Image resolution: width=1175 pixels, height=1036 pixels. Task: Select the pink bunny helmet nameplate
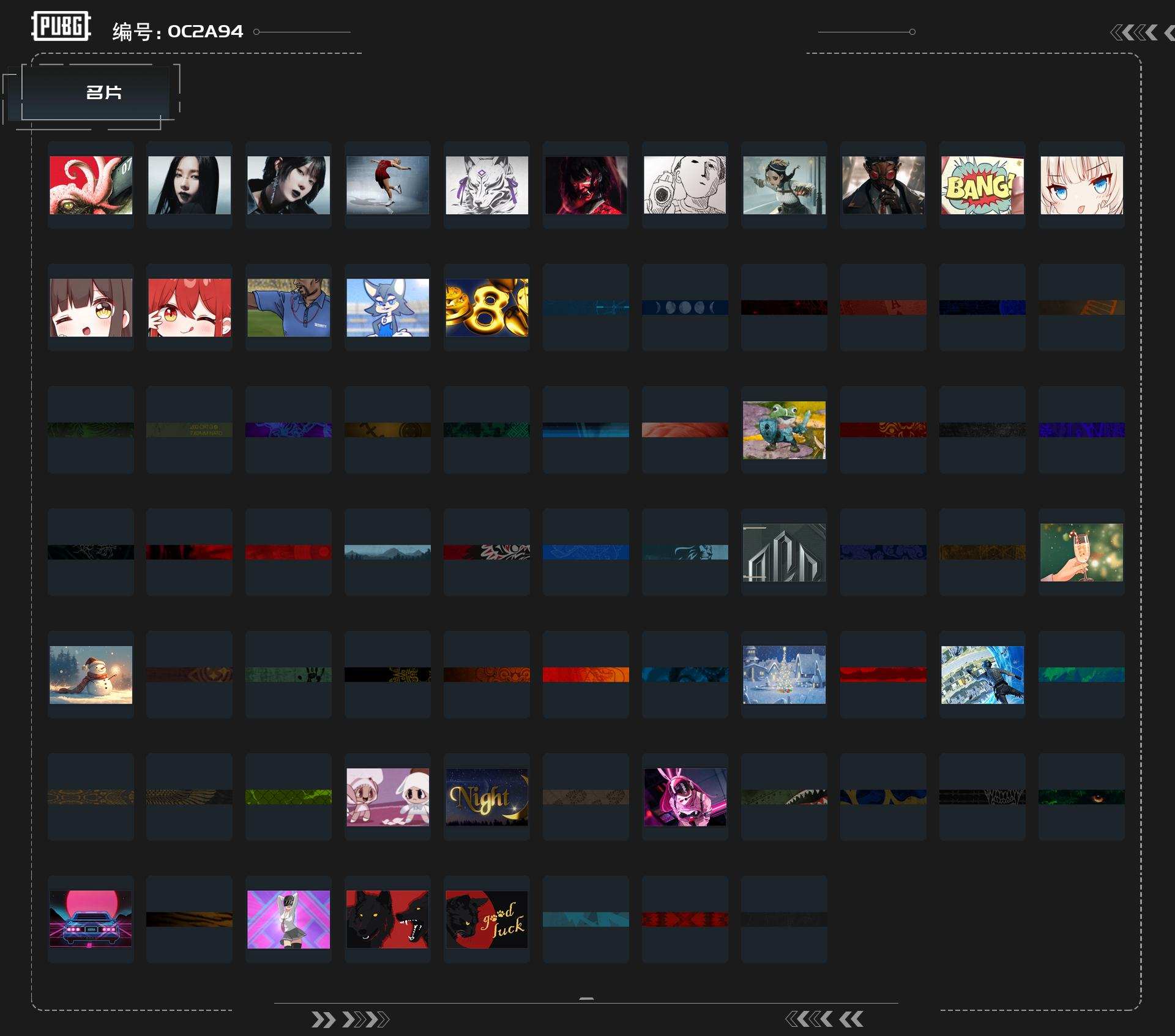point(685,797)
